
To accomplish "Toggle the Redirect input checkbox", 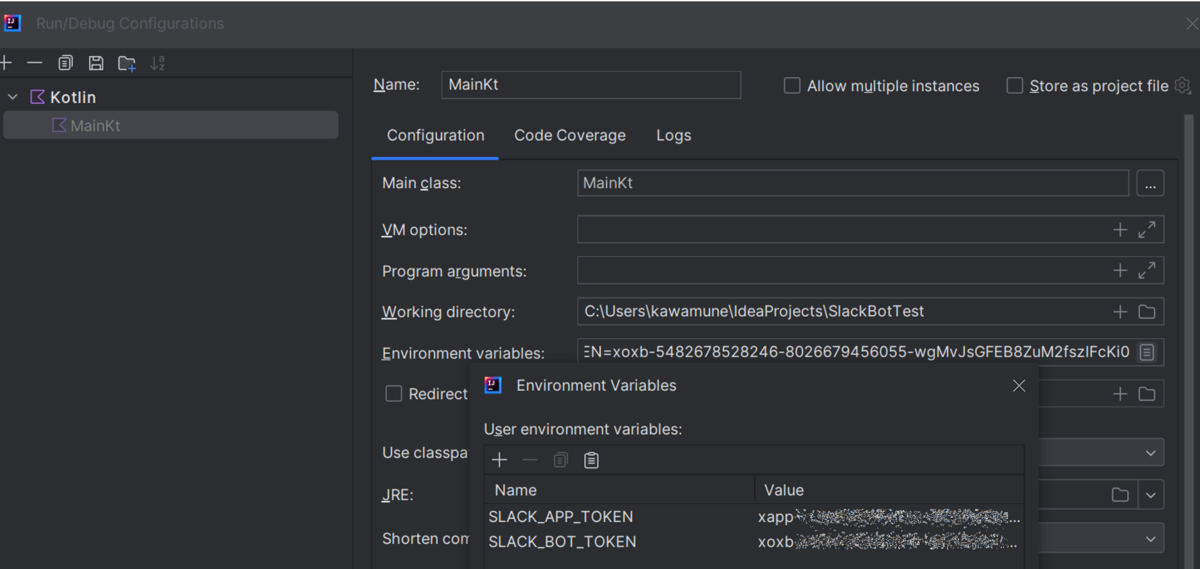I will tap(394, 394).
